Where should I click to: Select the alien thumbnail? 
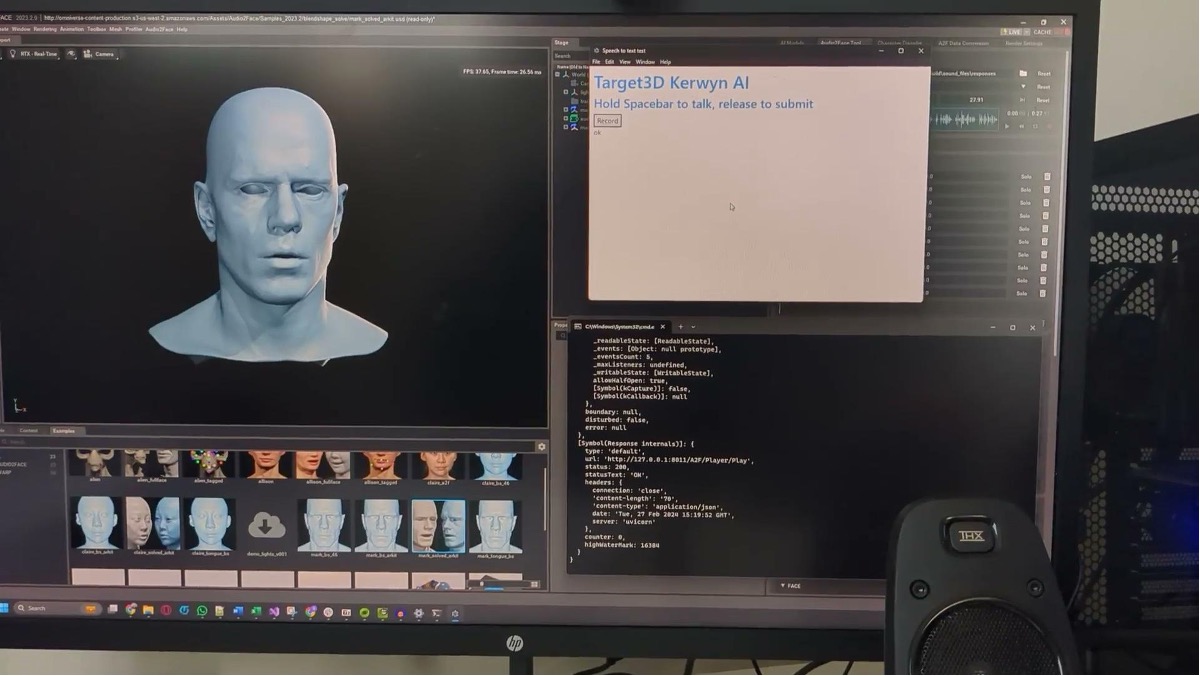click(95, 465)
